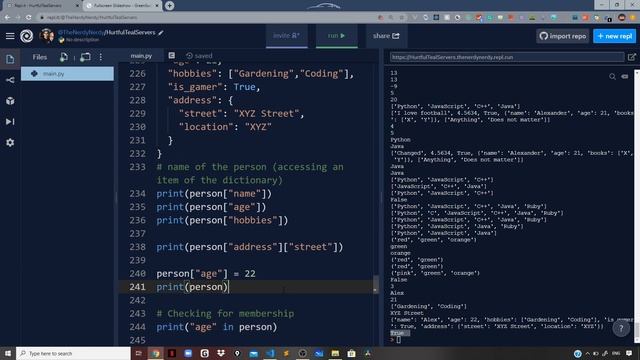Click import repo button

pyautogui.click(x=563, y=36)
